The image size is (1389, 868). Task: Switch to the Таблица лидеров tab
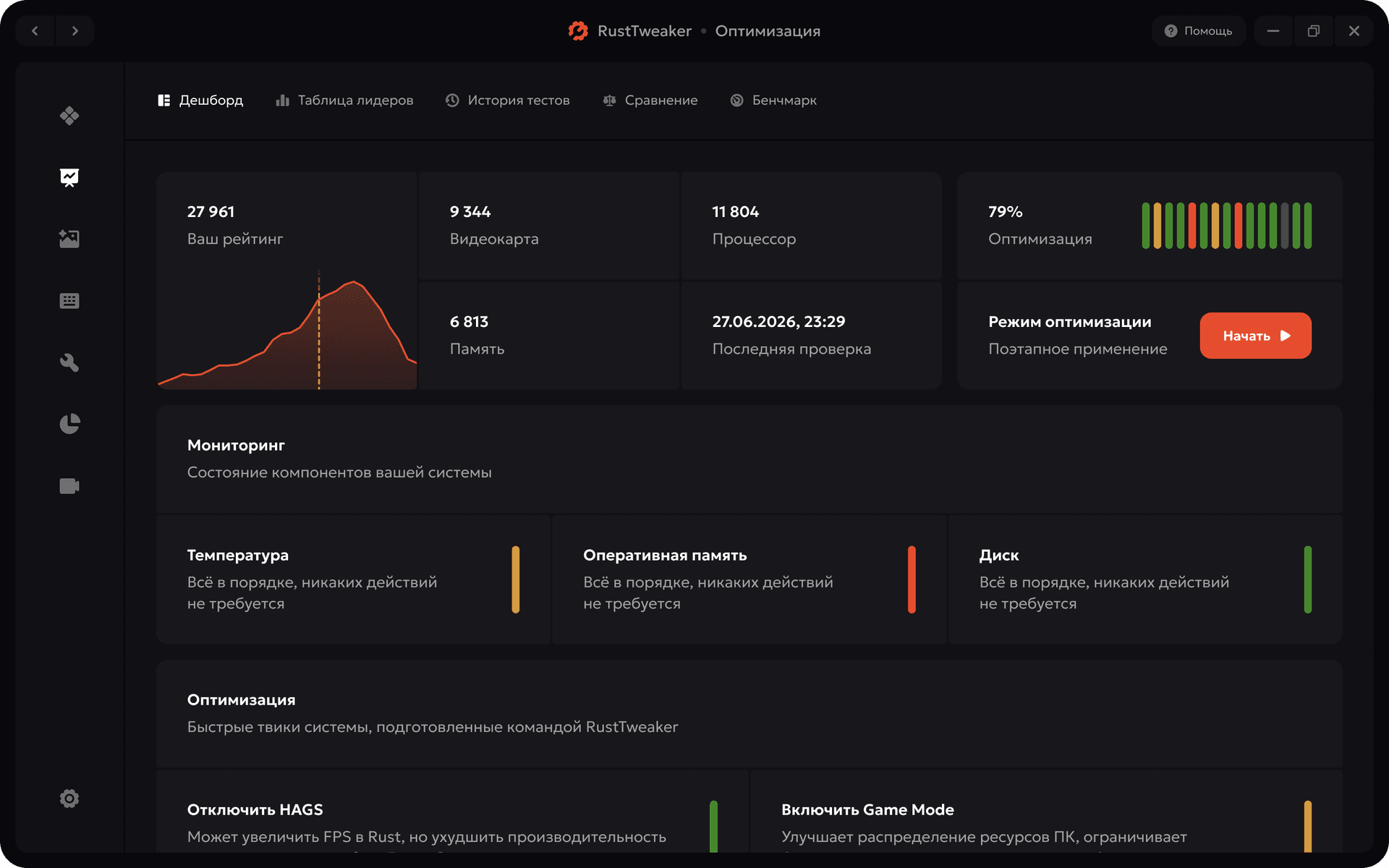coord(344,101)
